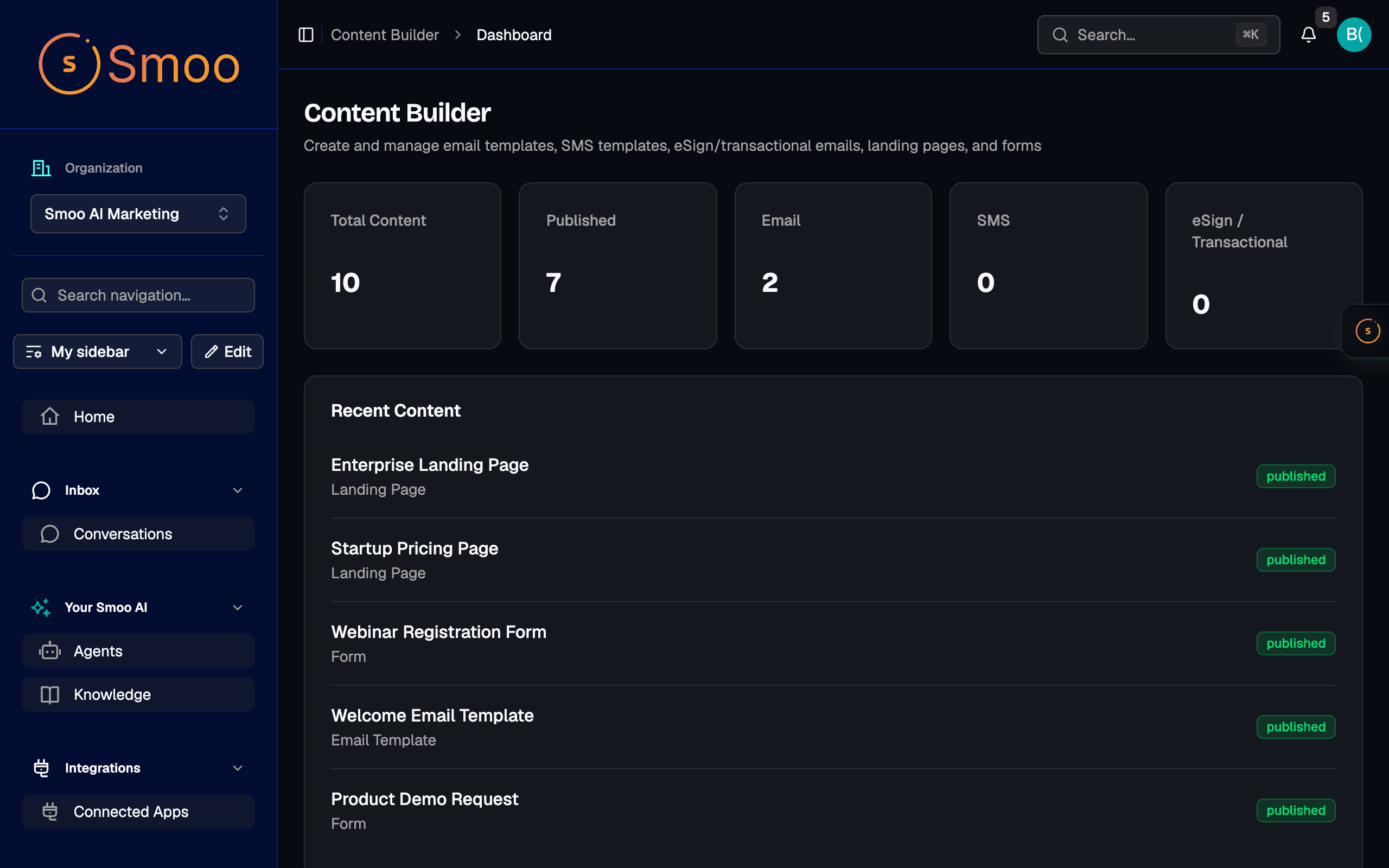Click the ⌘K shortcut hint

click(1251, 35)
